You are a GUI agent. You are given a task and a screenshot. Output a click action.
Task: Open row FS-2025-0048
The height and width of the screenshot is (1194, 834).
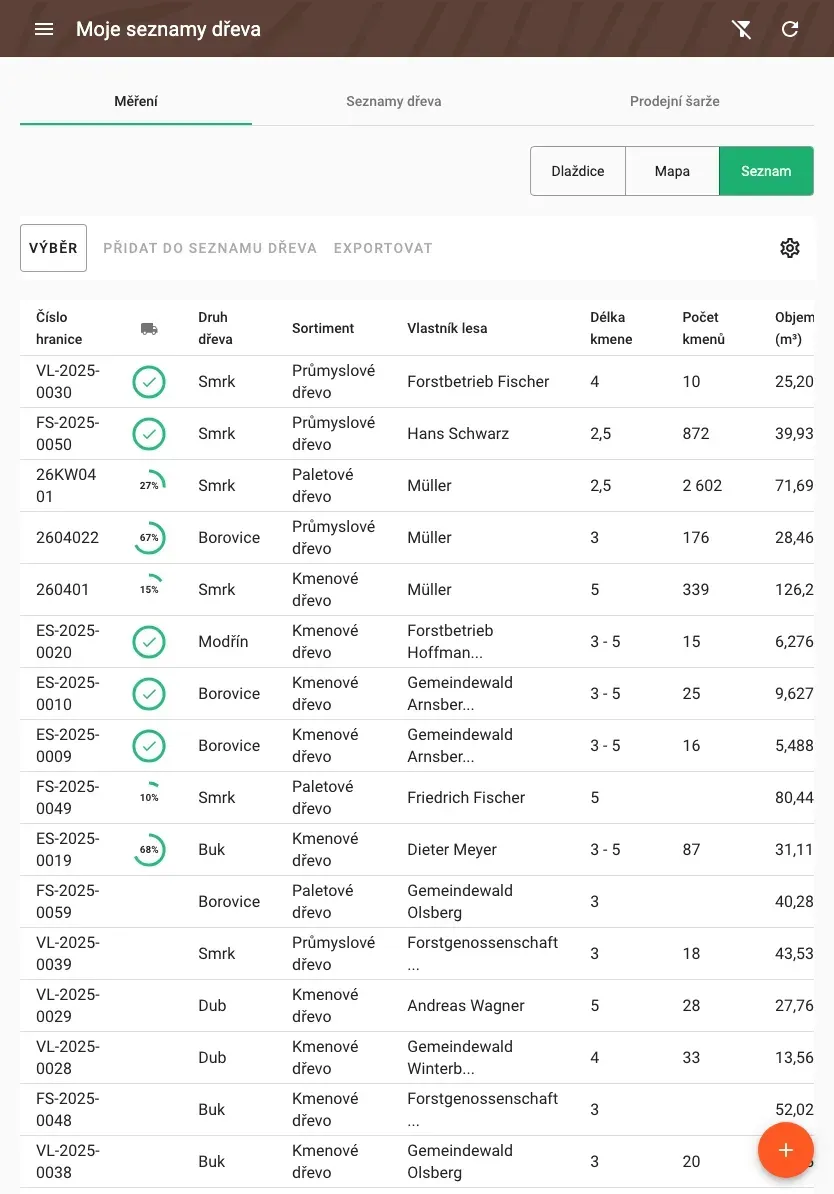click(x=417, y=1109)
